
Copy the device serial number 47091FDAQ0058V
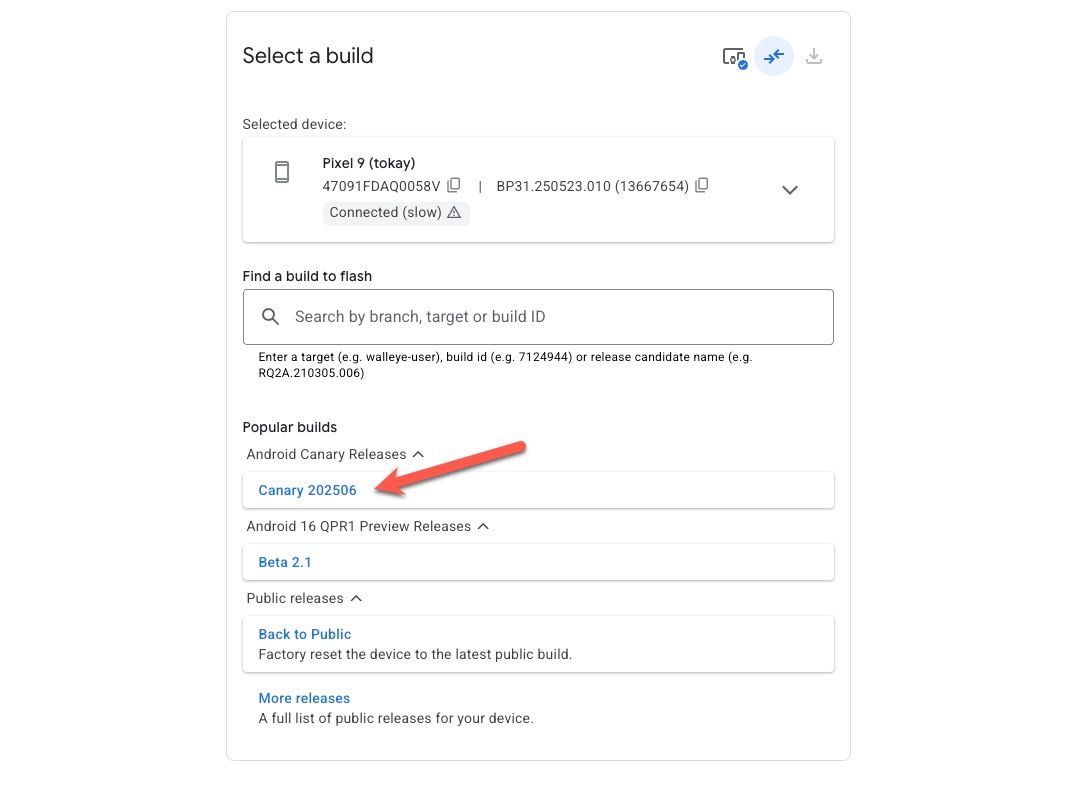[x=454, y=185]
